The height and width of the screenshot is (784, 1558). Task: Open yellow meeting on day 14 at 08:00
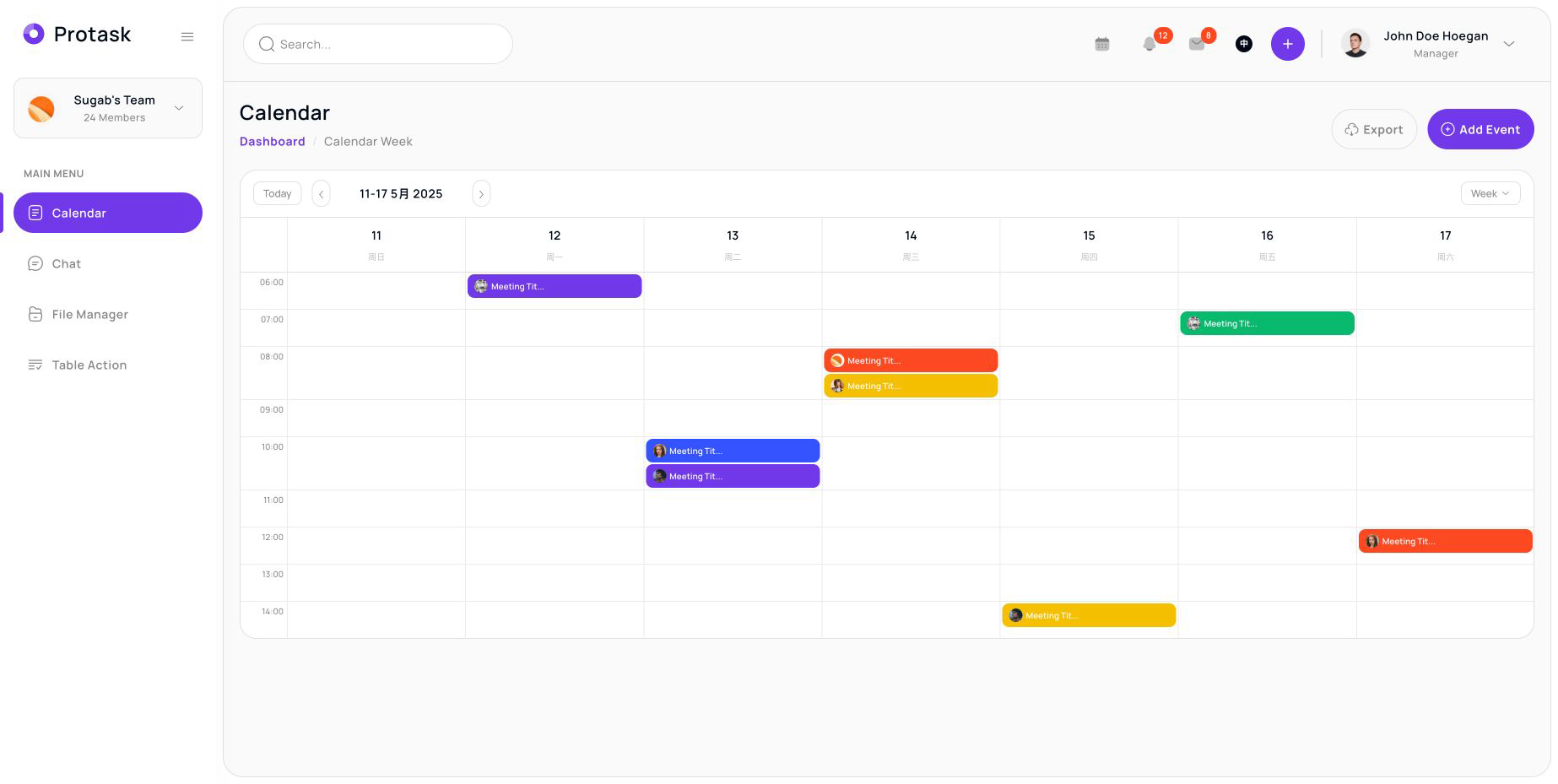pos(911,386)
